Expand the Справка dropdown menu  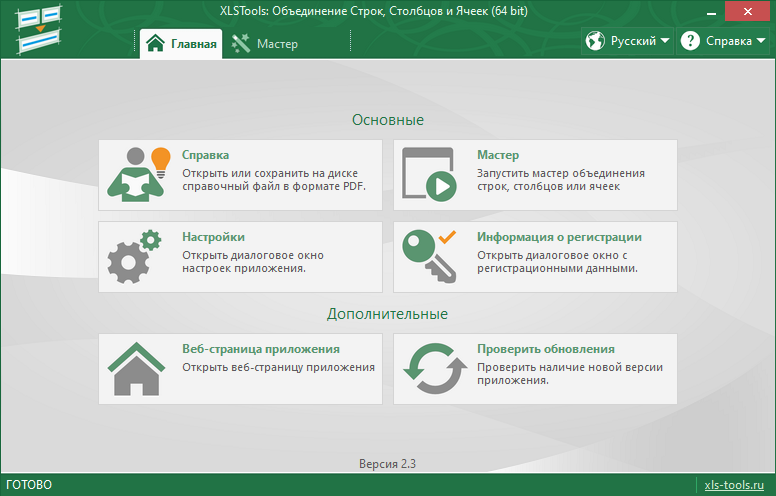724,41
